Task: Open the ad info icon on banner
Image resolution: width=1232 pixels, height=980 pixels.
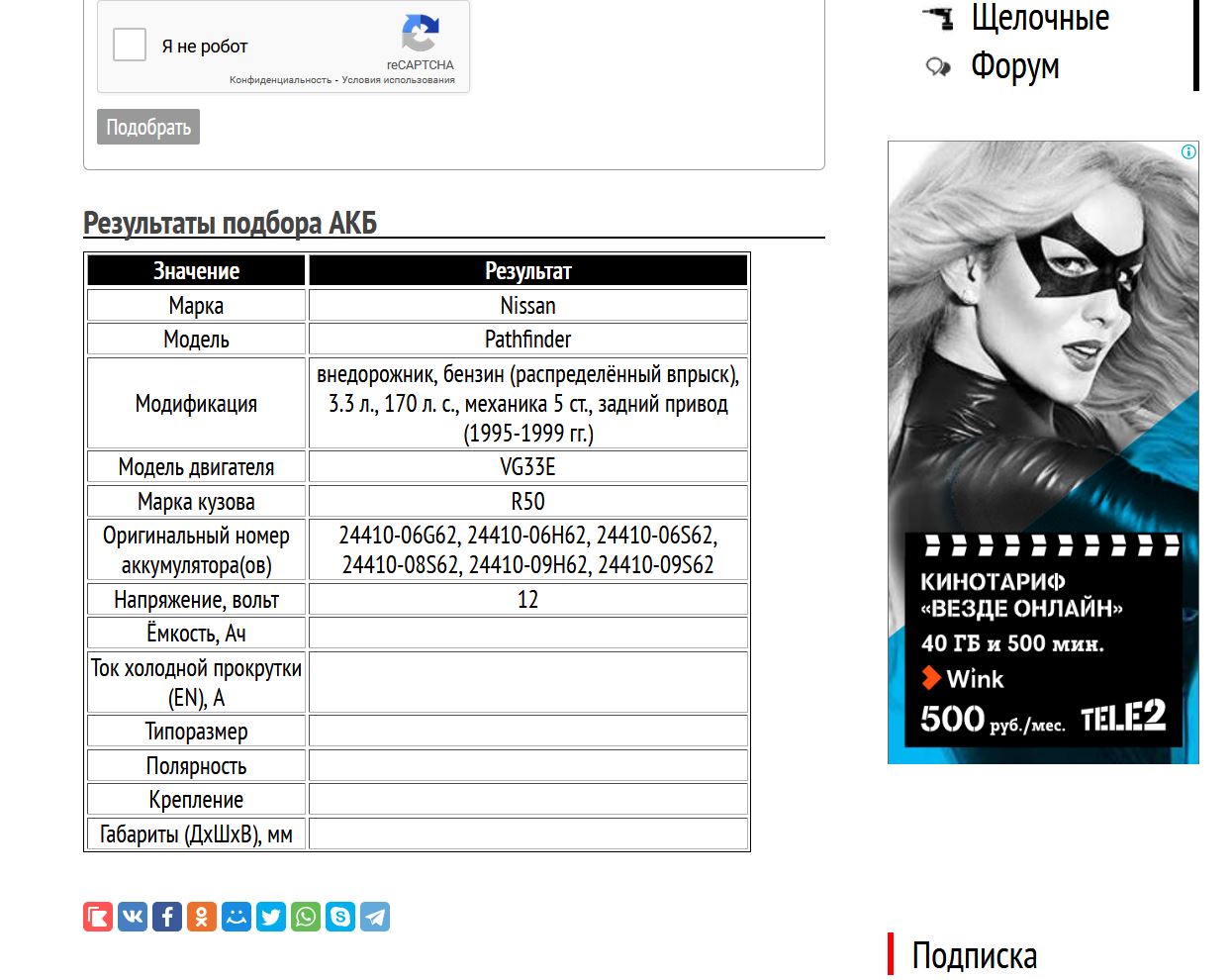Action: point(1188,151)
